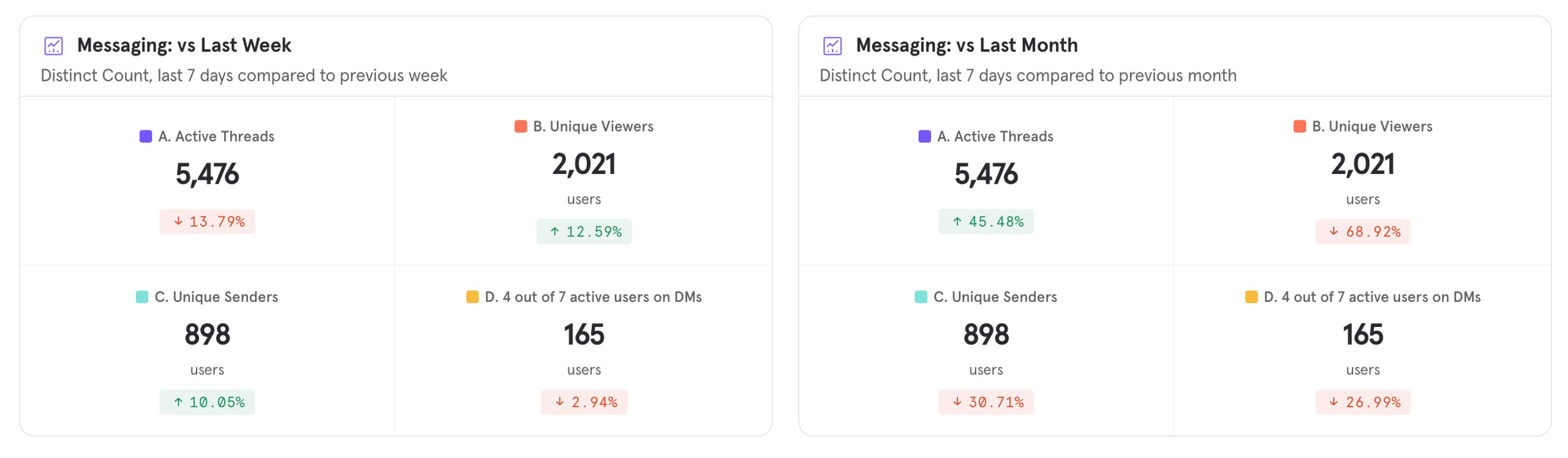1568x458 pixels.
Task: Click the purple Active Threads swatch in the Last Week card
Action: pos(146,136)
